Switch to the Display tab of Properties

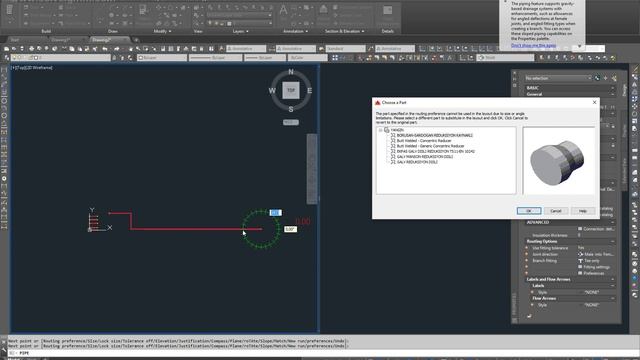(624, 131)
